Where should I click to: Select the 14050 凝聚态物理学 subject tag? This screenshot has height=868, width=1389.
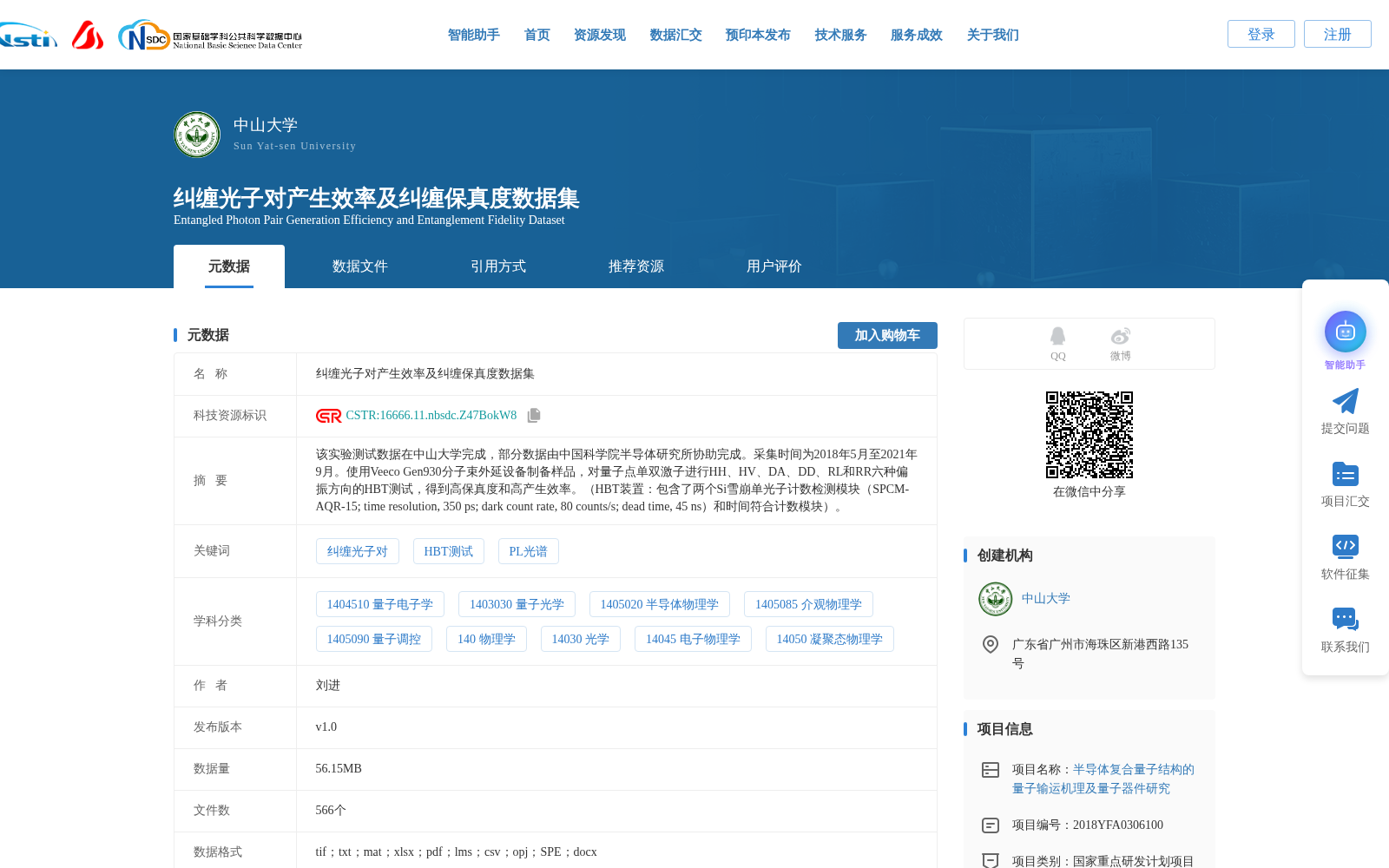pyautogui.click(x=829, y=639)
